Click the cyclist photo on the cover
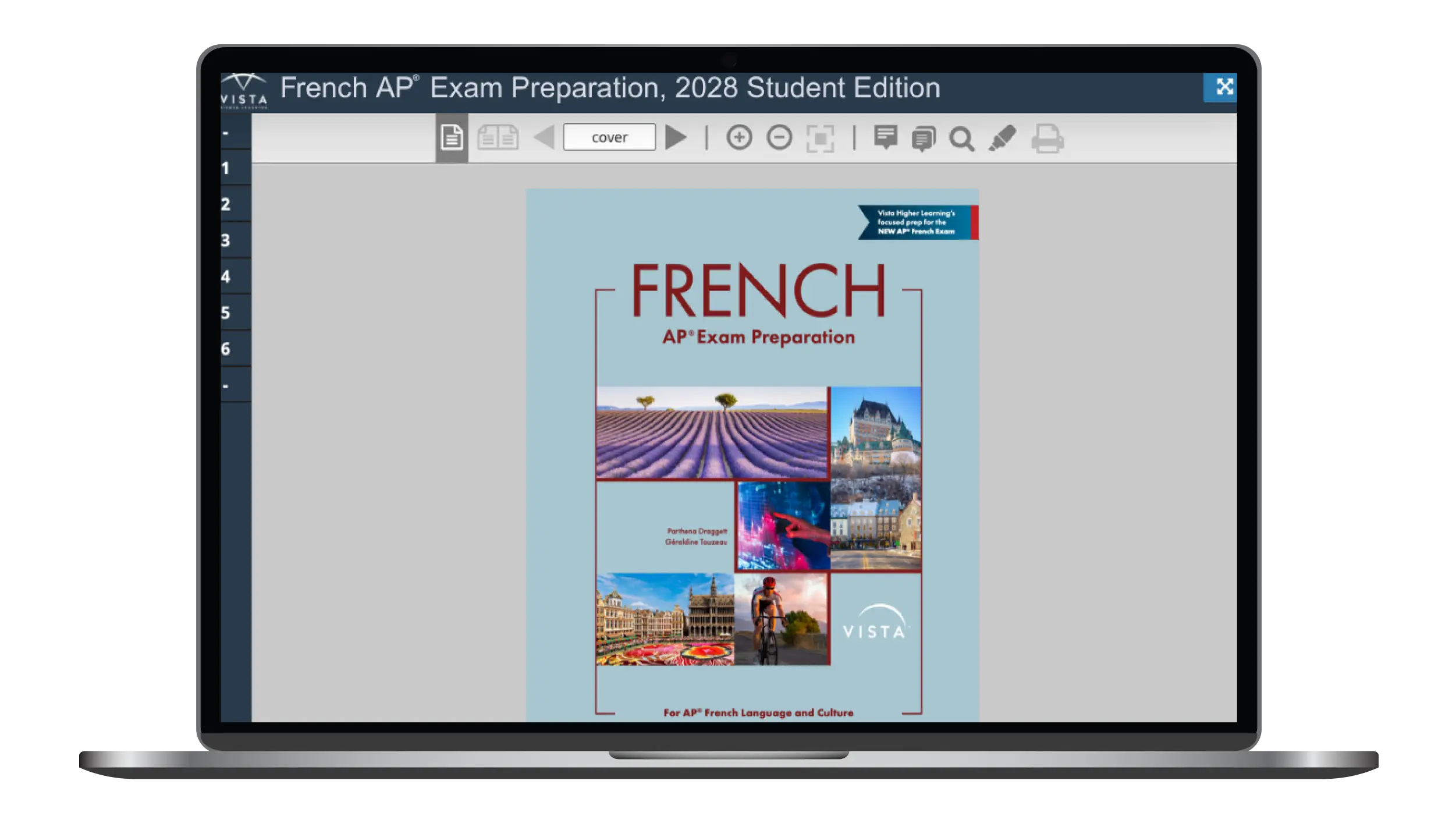Image resolution: width=1456 pixels, height=823 pixels. [781, 619]
